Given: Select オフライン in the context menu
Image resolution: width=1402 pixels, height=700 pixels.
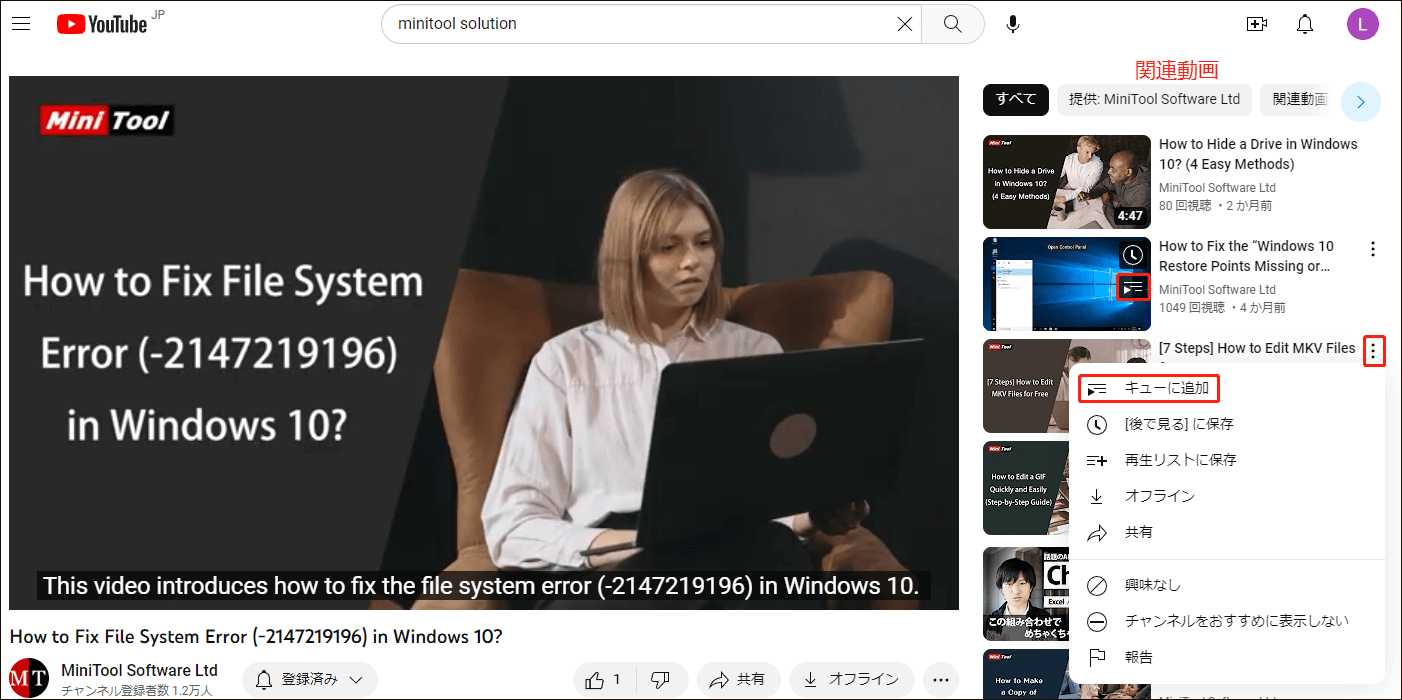Looking at the screenshot, I should (1227, 496).
